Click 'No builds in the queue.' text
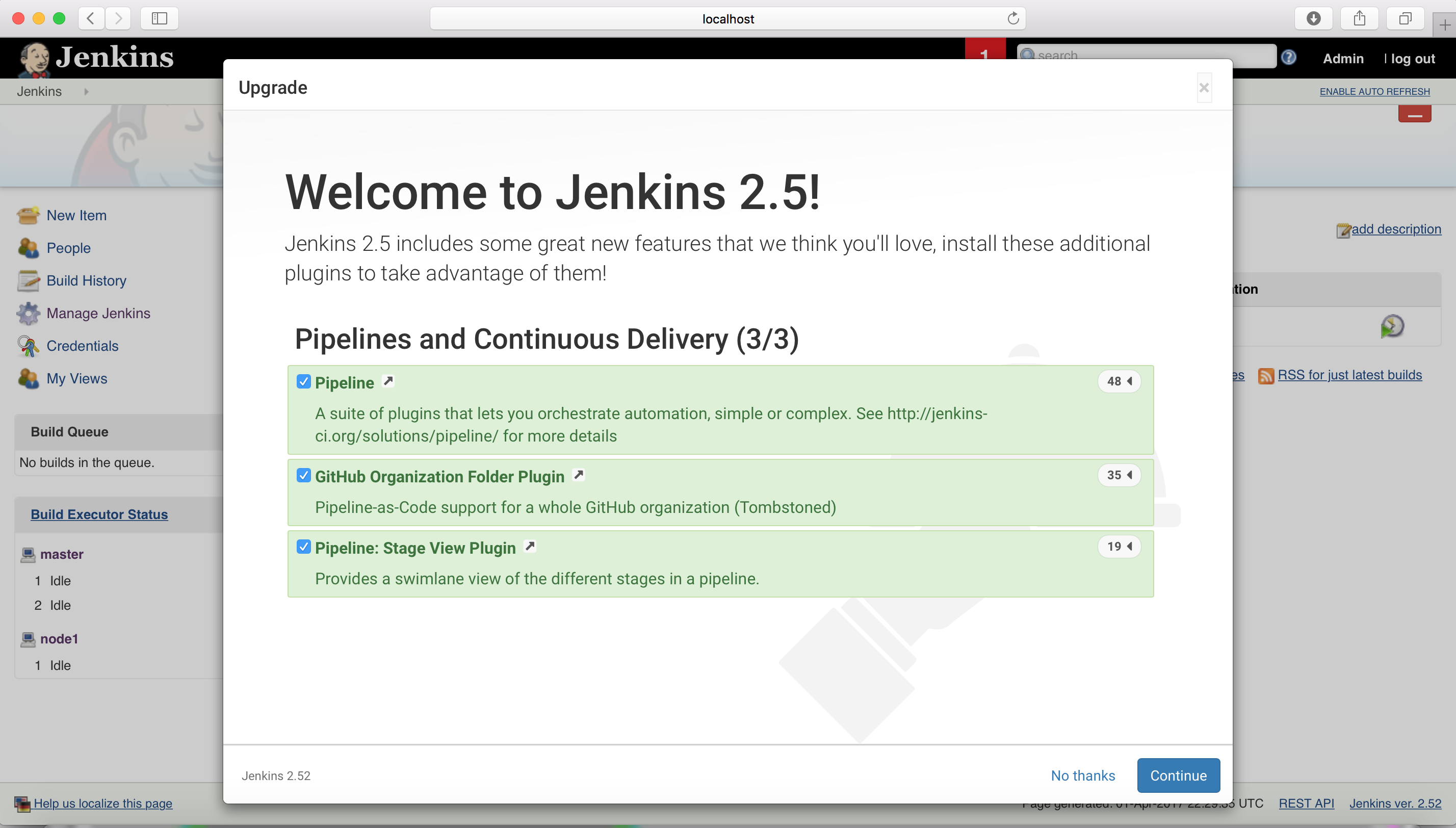This screenshot has height=828, width=1456. coord(87,462)
